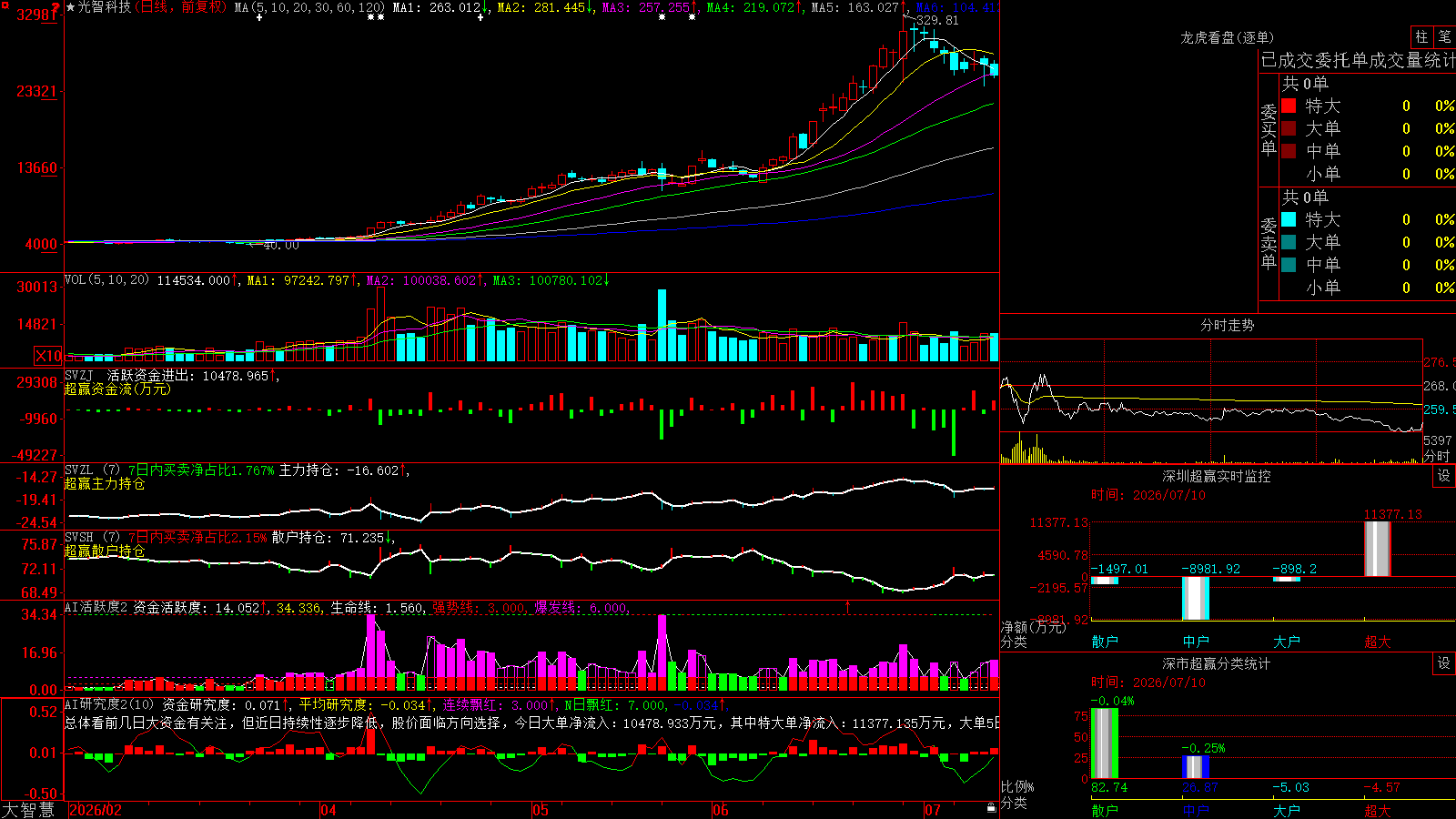This screenshot has width=1456, height=819.
Task: Click the 329.81 high price annotation
Action: (x=937, y=20)
